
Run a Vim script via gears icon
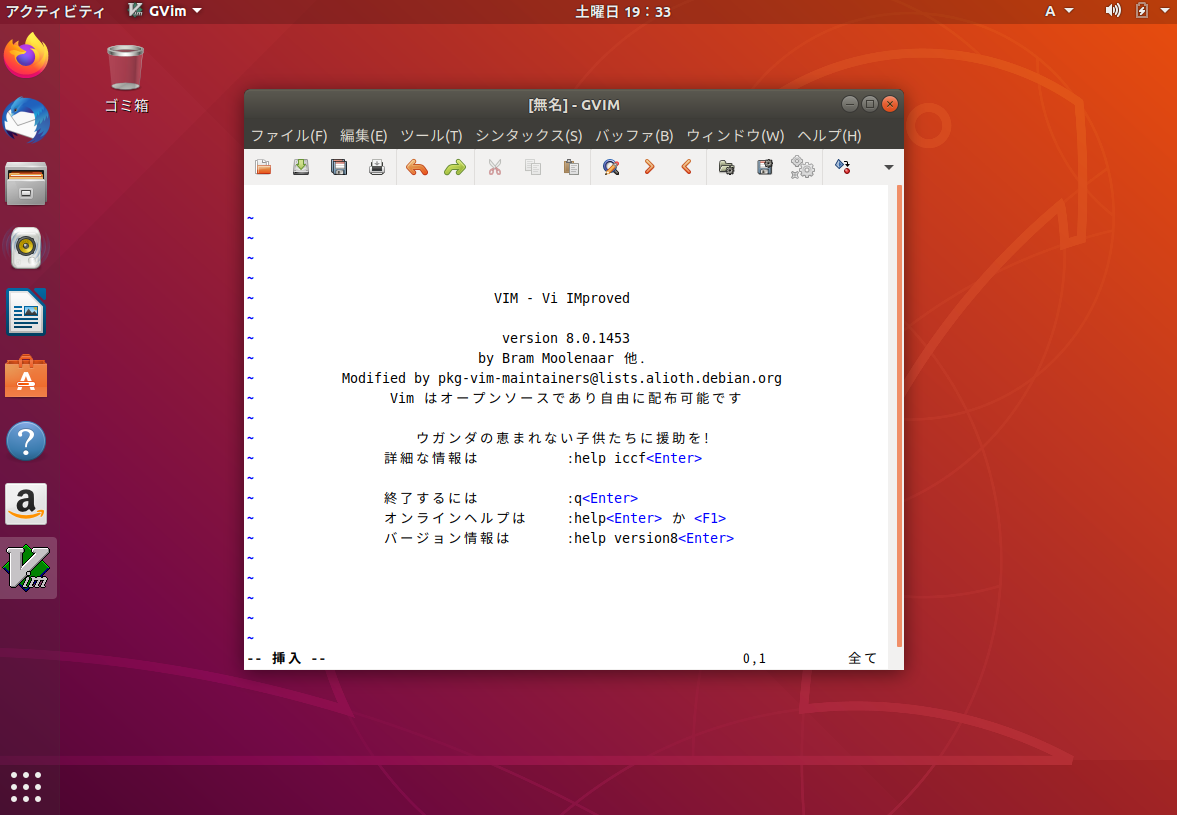coord(802,167)
